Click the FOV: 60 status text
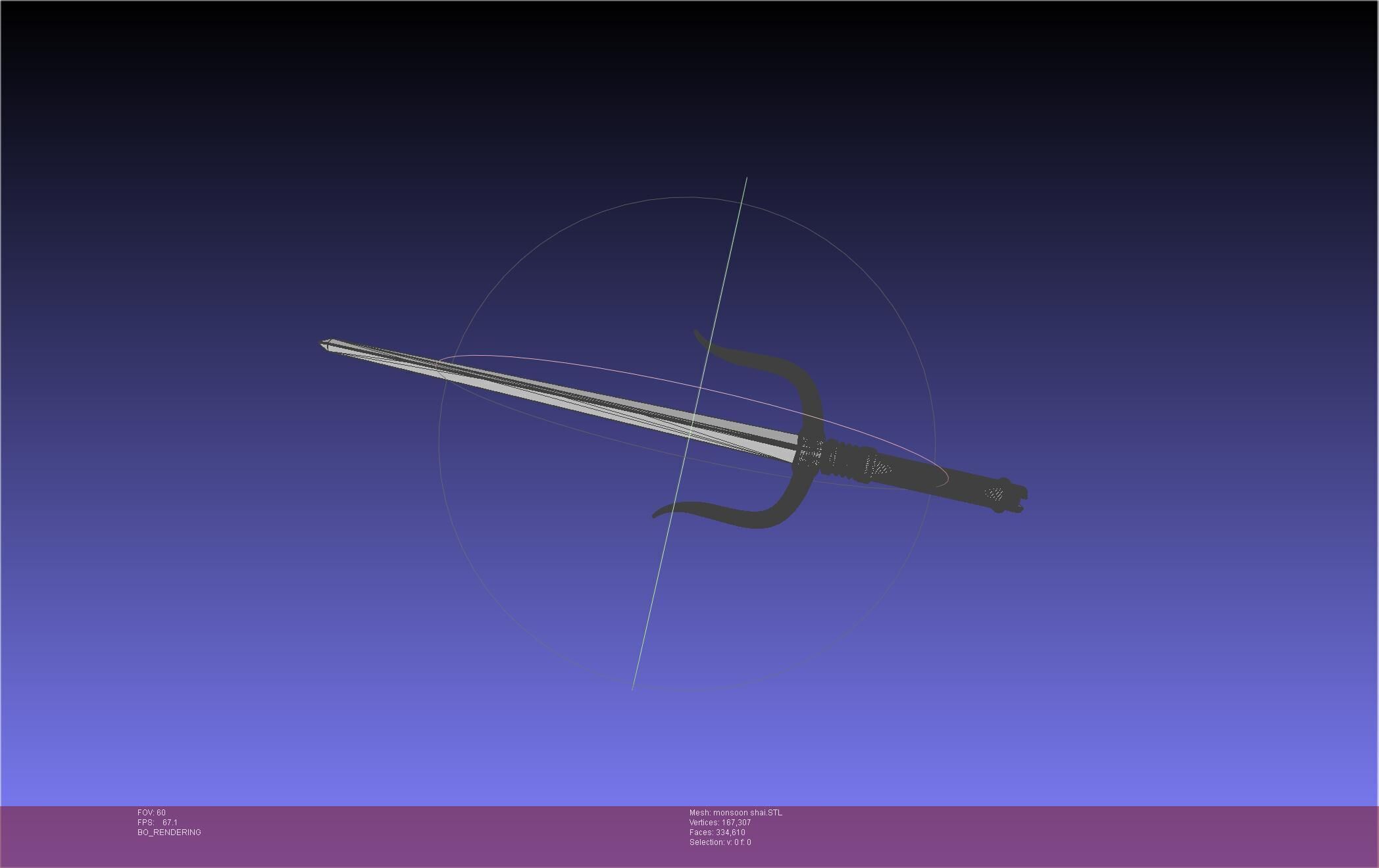Viewport: 1379px width, 868px height. click(x=151, y=813)
